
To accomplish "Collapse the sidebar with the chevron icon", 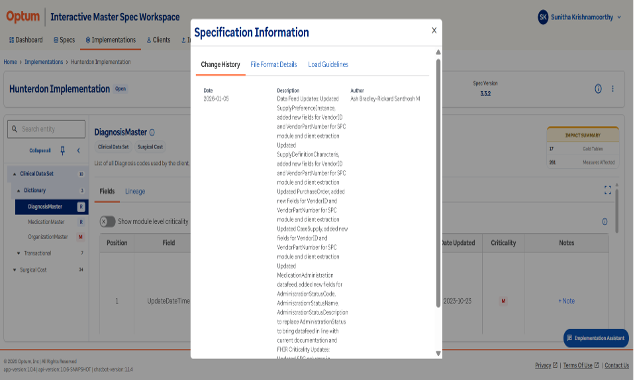I will (x=78, y=150).
